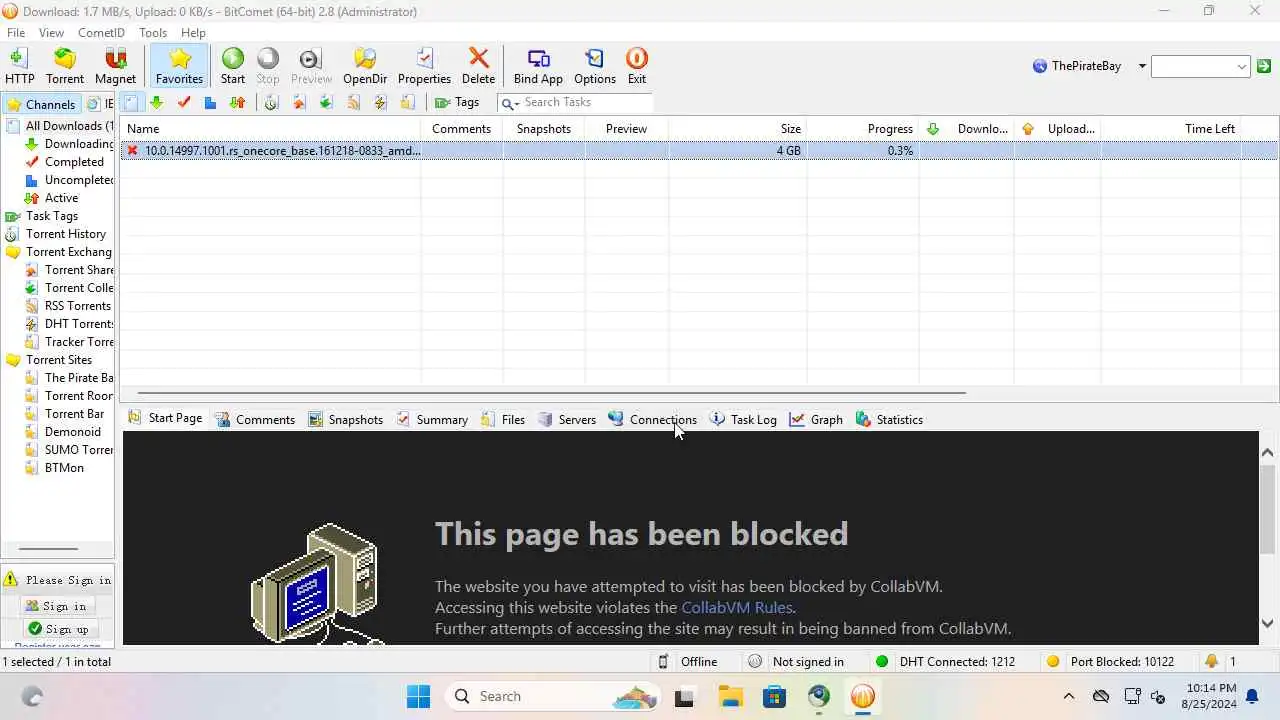Switch to the Connections tab
The width and height of the screenshot is (1280, 720).
[653, 419]
